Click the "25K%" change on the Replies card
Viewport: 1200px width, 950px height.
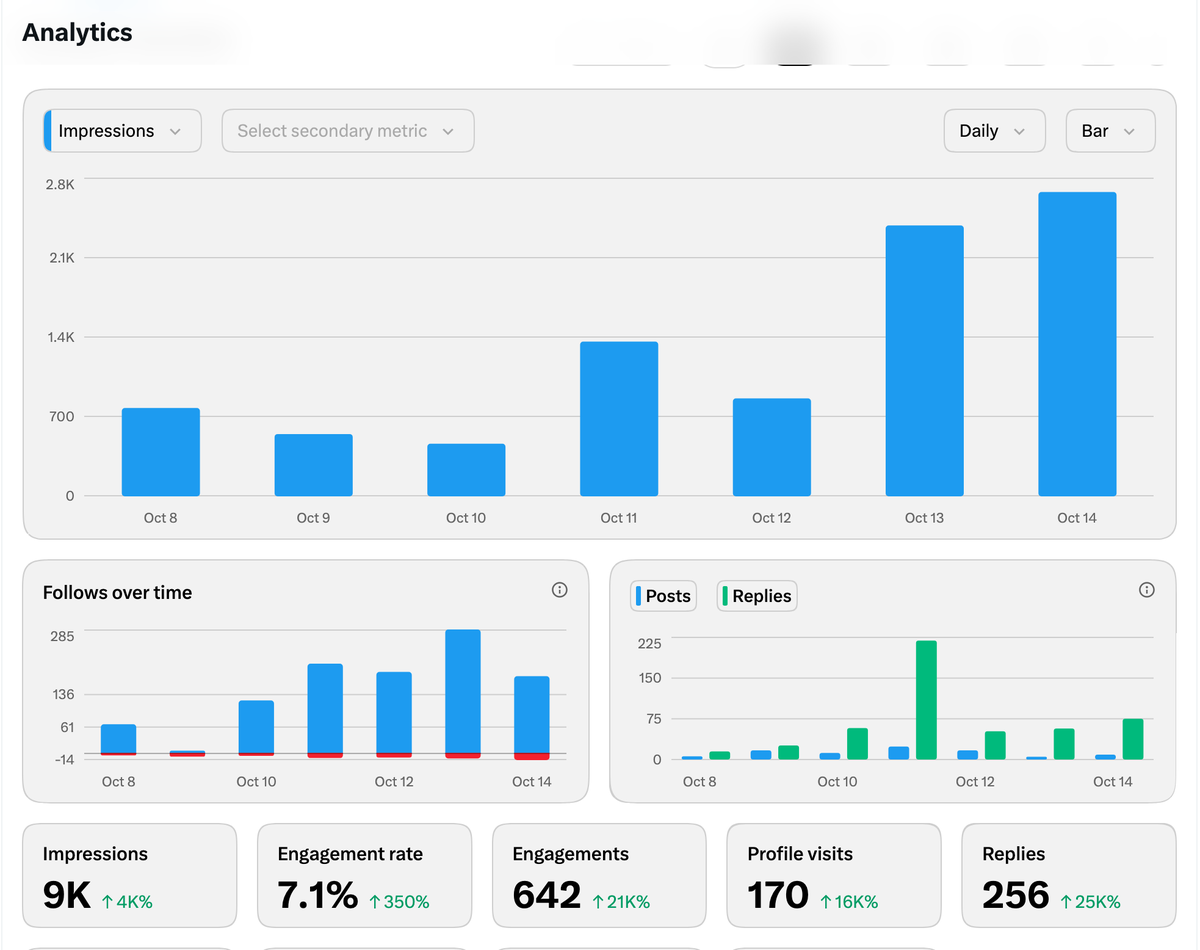point(1091,902)
